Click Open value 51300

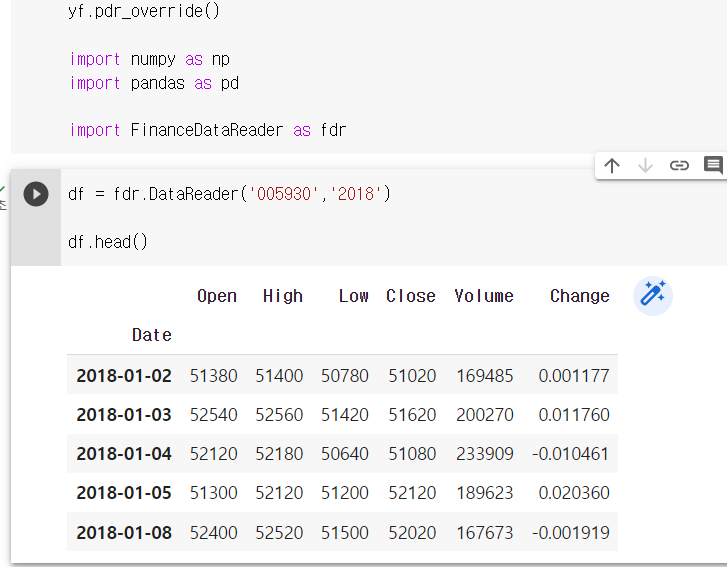(x=214, y=492)
